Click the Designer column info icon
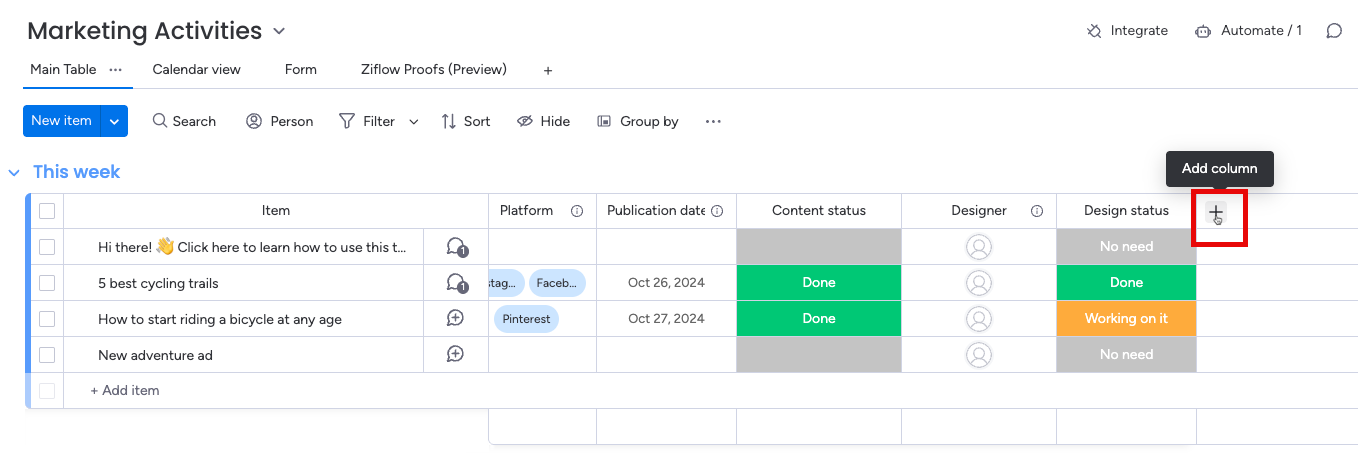This screenshot has height=464, width=1358. click(1037, 211)
